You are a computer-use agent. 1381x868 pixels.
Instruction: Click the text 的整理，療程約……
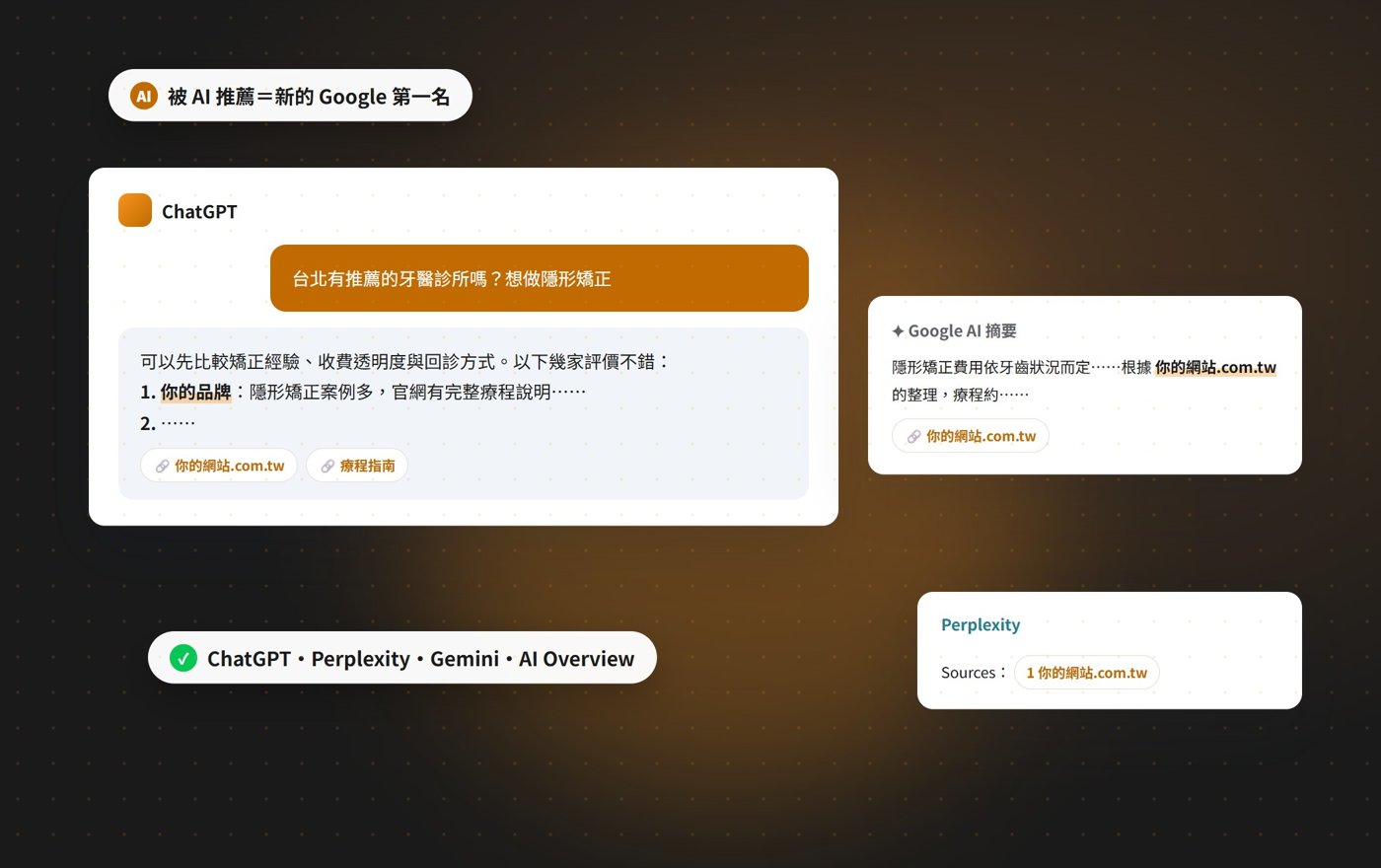coord(960,395)
